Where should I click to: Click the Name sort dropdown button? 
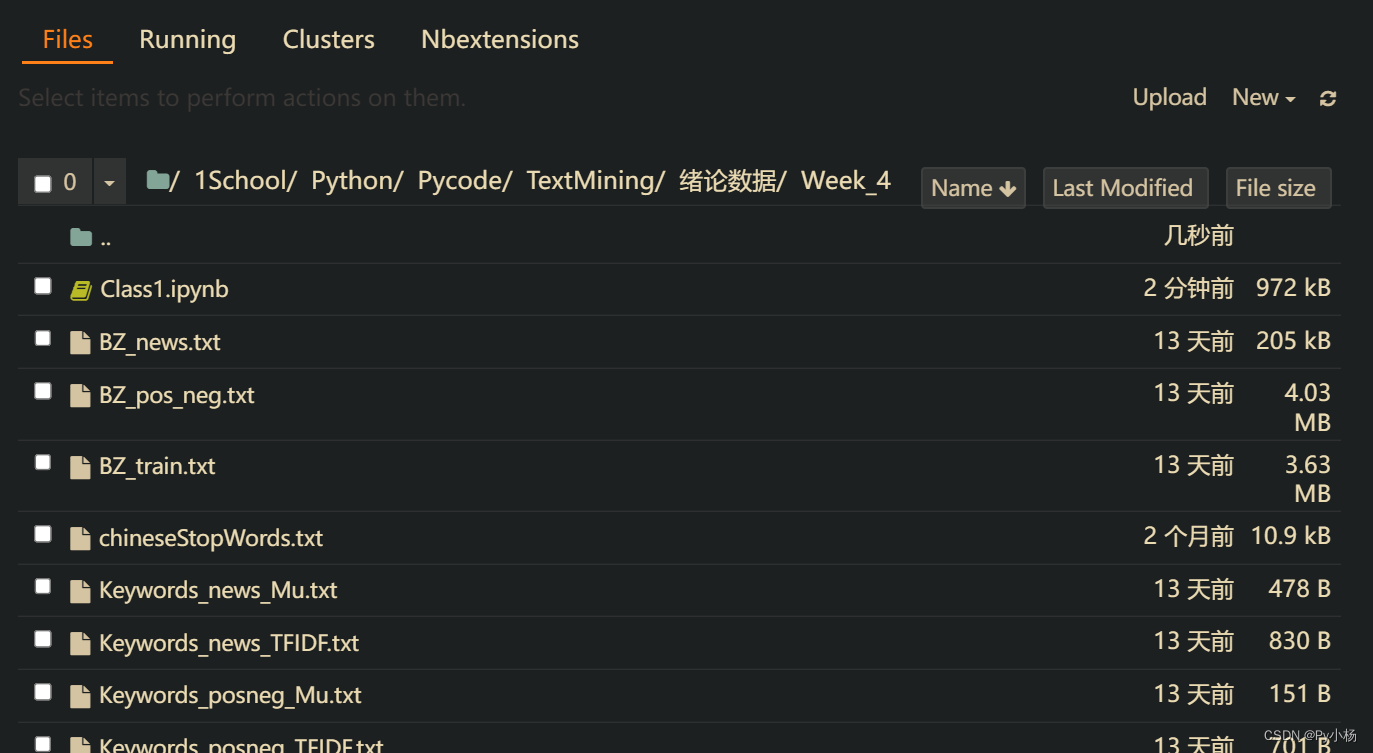click(972, 187)
